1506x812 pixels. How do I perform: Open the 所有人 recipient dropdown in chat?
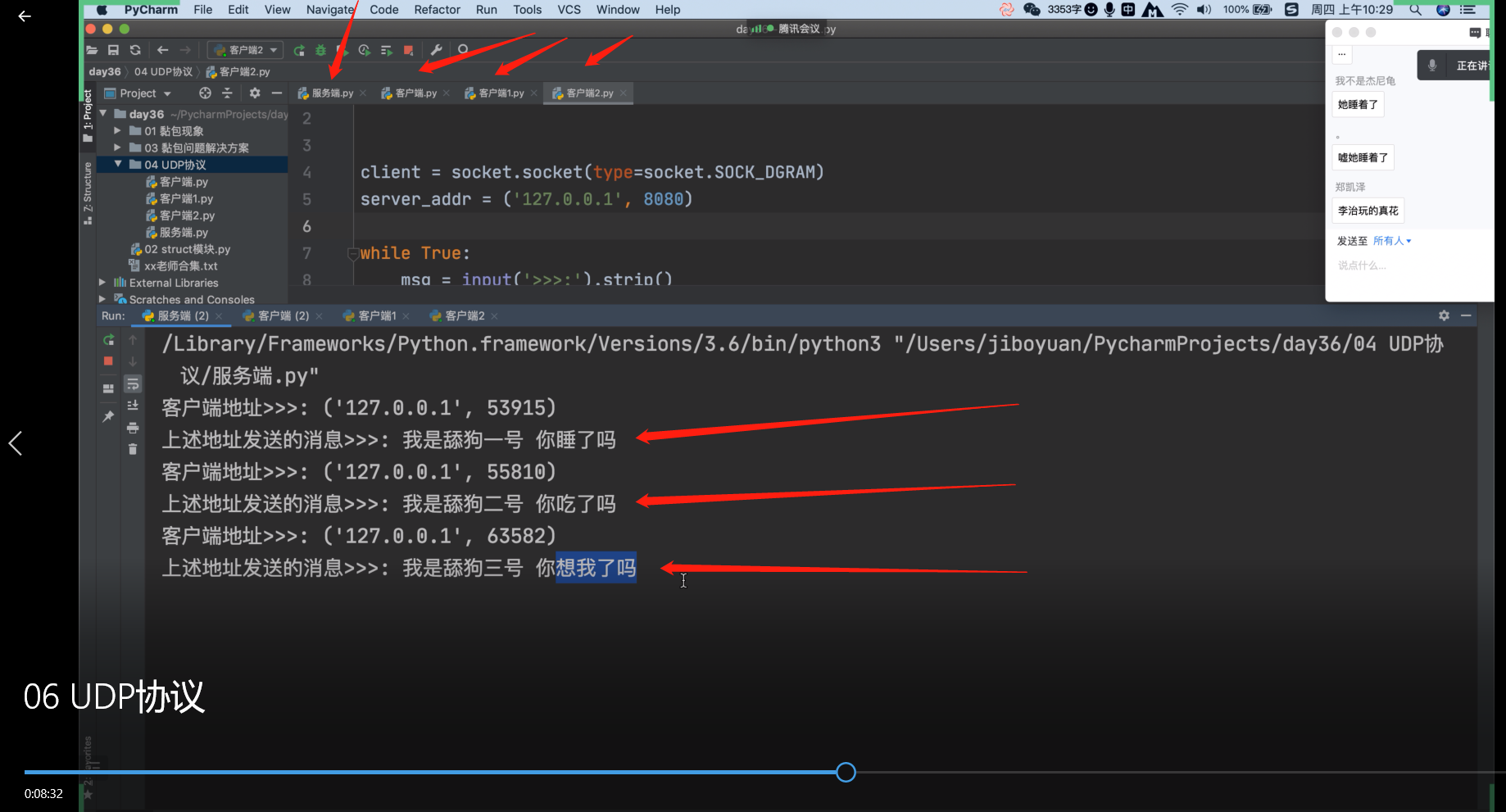pyautogui.click(x=1392, y=241)
